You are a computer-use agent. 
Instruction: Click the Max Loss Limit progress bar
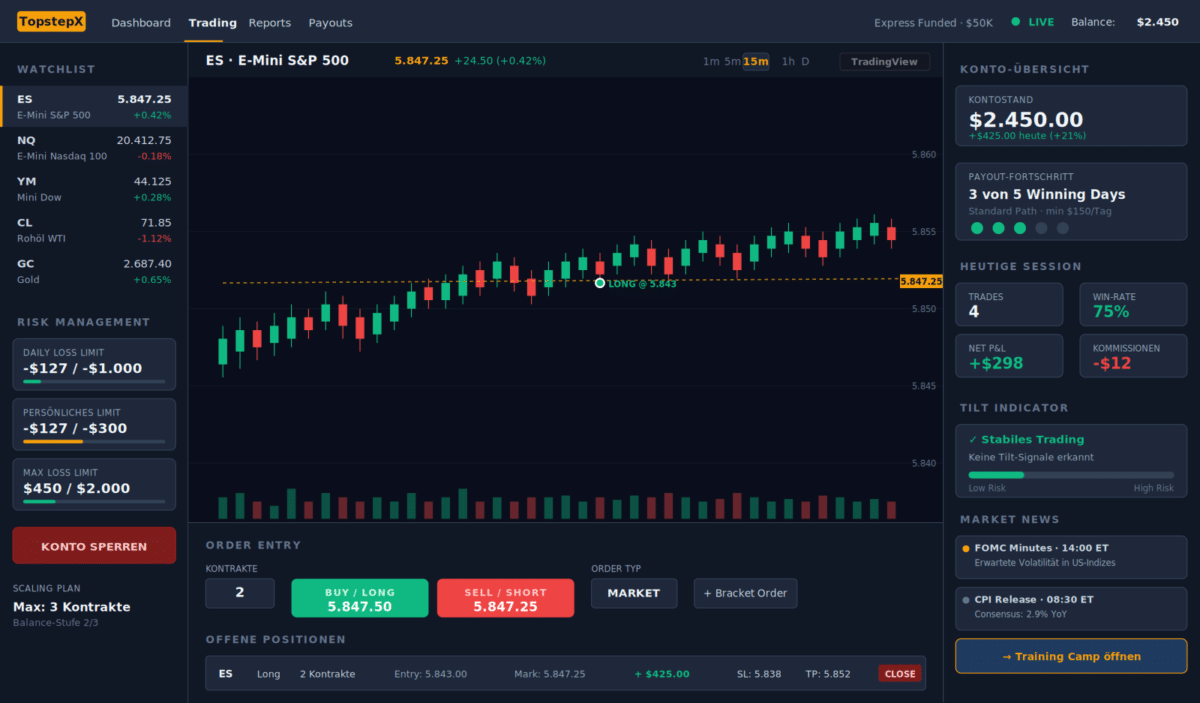tap(94, 501)
